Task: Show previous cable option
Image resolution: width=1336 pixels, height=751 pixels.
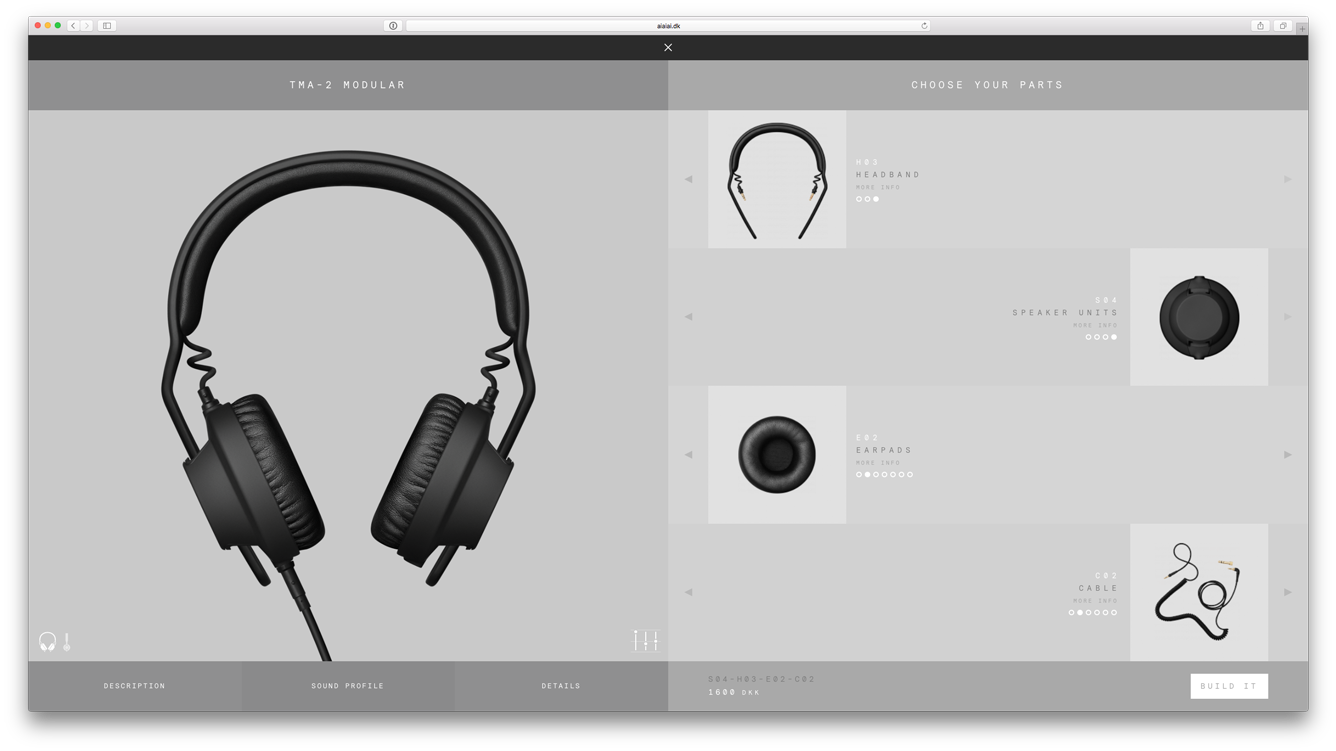Action: click(688, 592)
